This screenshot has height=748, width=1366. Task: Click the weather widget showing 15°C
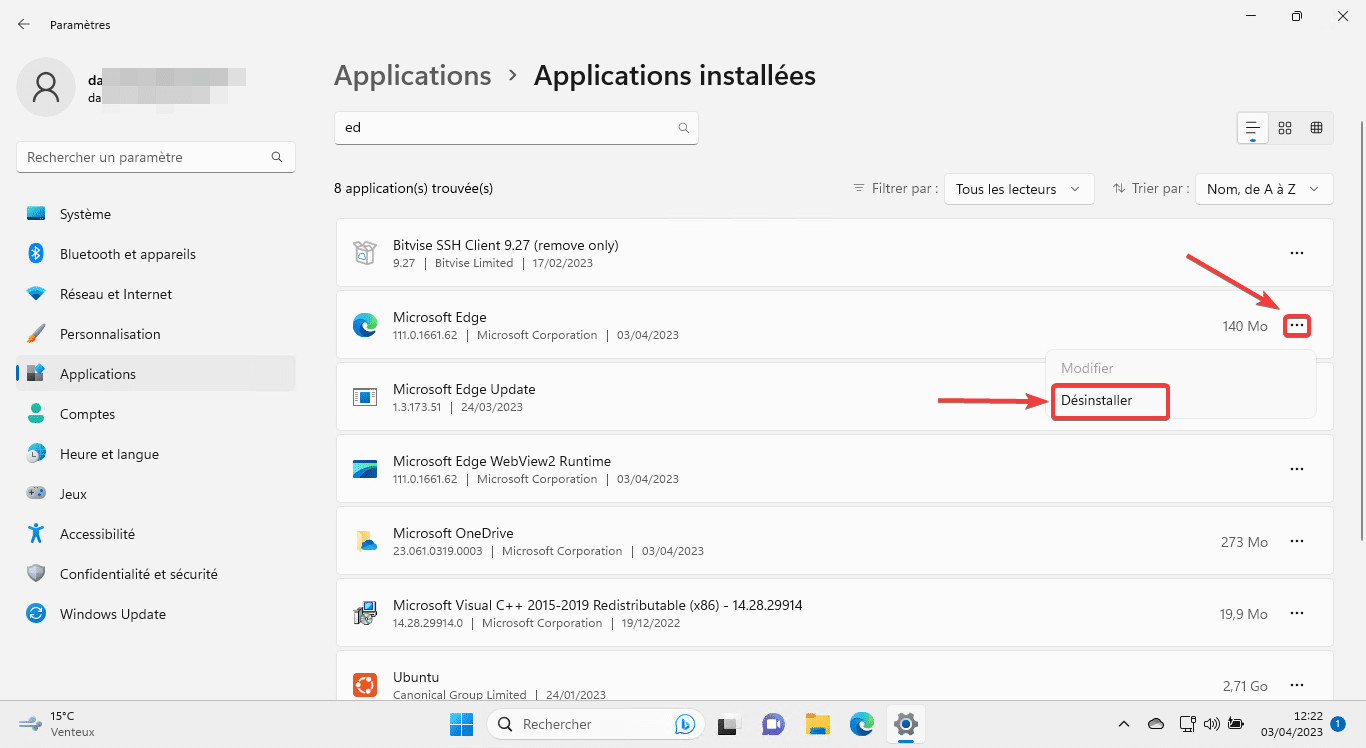point(58,724)
